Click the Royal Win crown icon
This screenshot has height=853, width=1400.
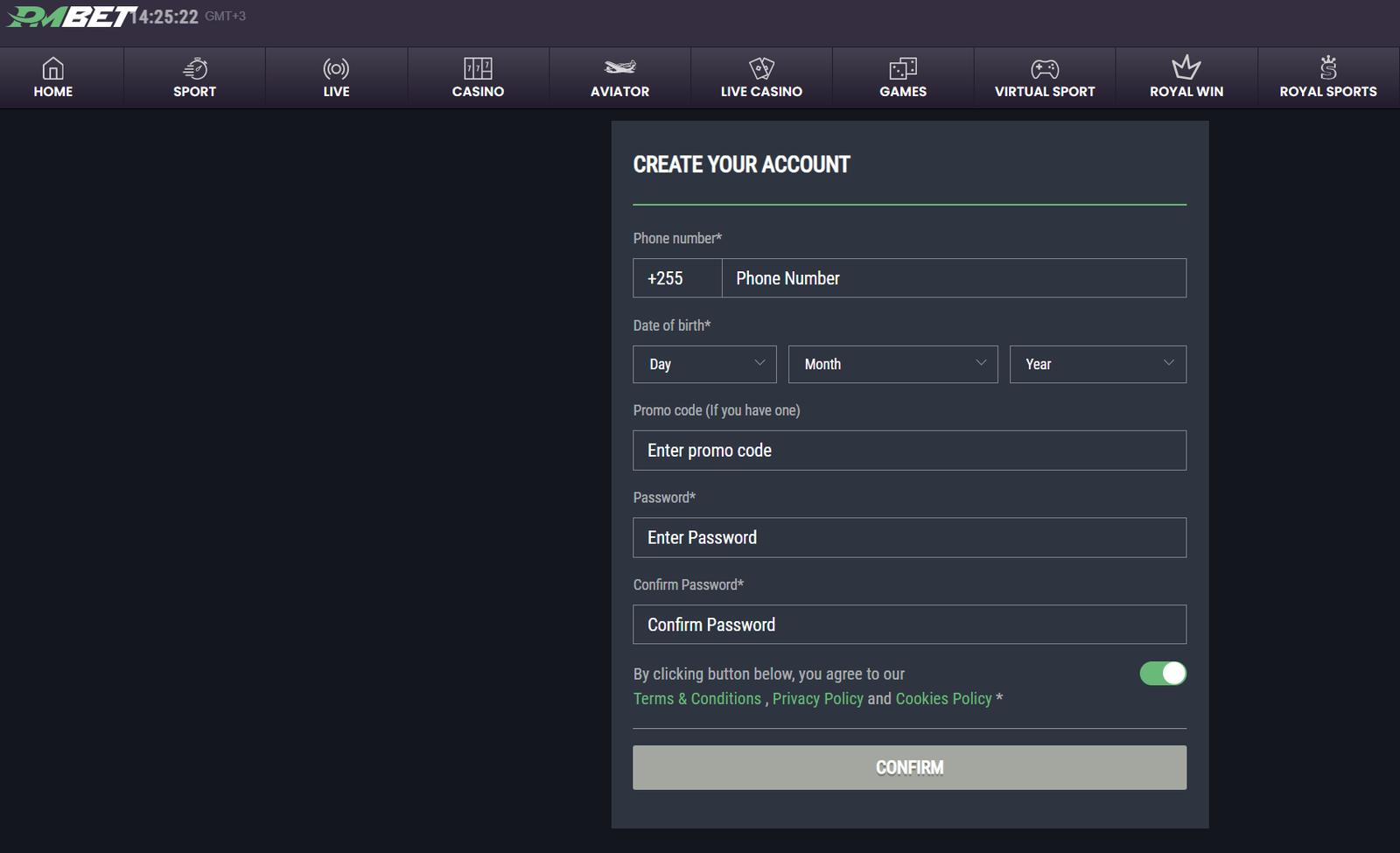click(x=1186, y=67)
